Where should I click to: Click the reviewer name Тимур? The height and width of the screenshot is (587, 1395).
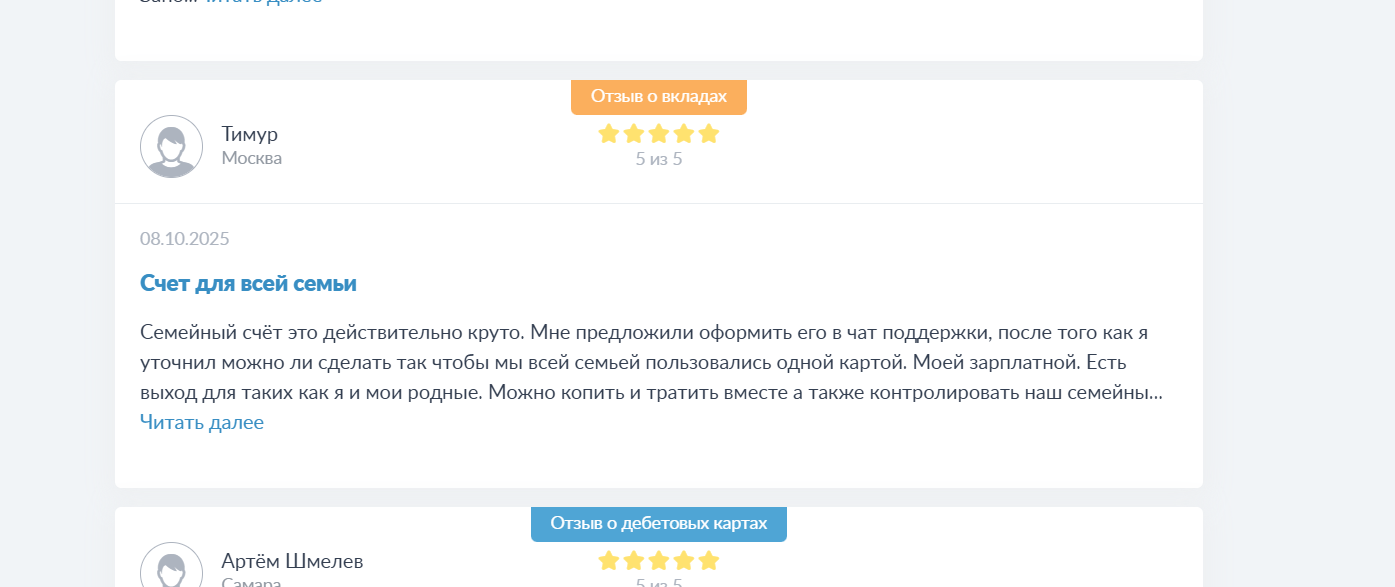250,134
